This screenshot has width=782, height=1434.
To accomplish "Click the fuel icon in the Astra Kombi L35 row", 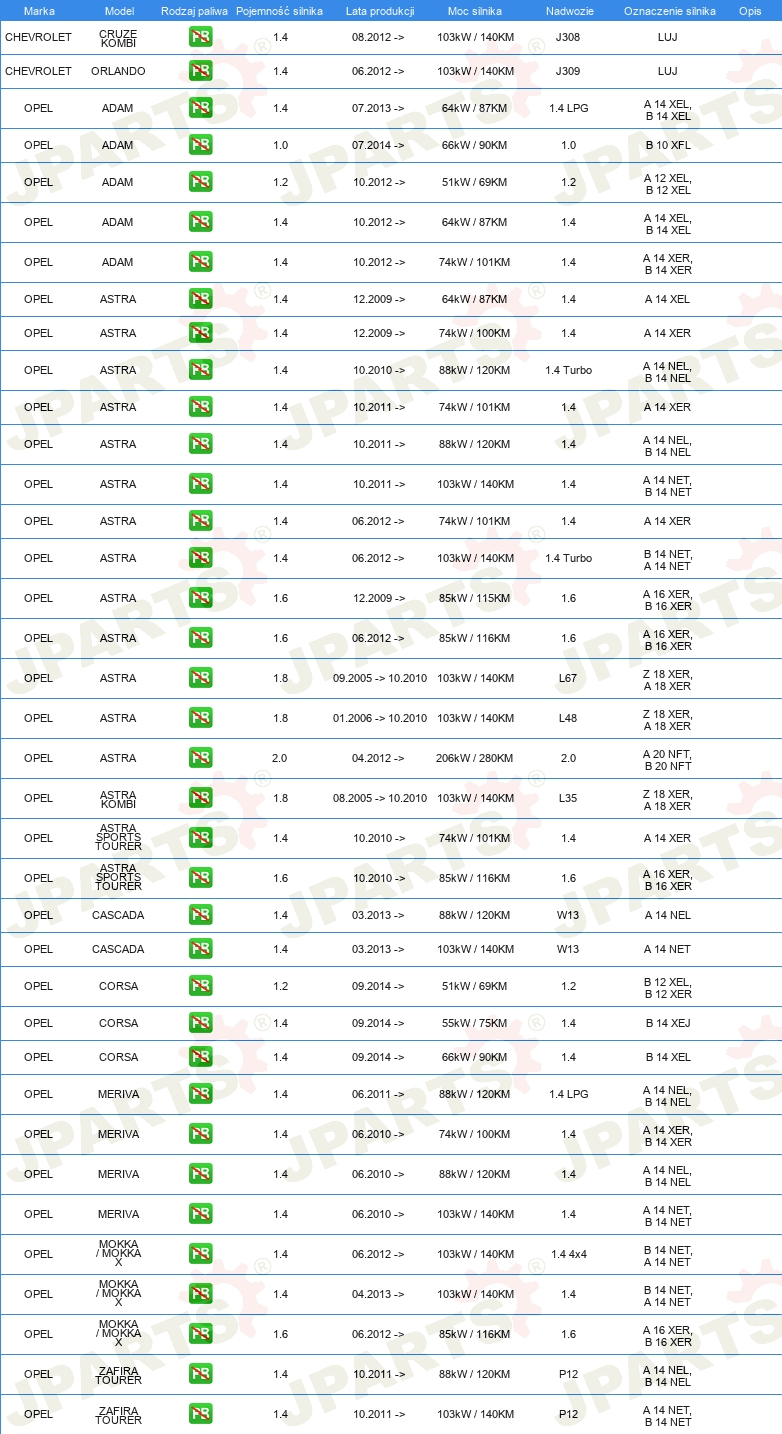I will click(x=200, y=798).
